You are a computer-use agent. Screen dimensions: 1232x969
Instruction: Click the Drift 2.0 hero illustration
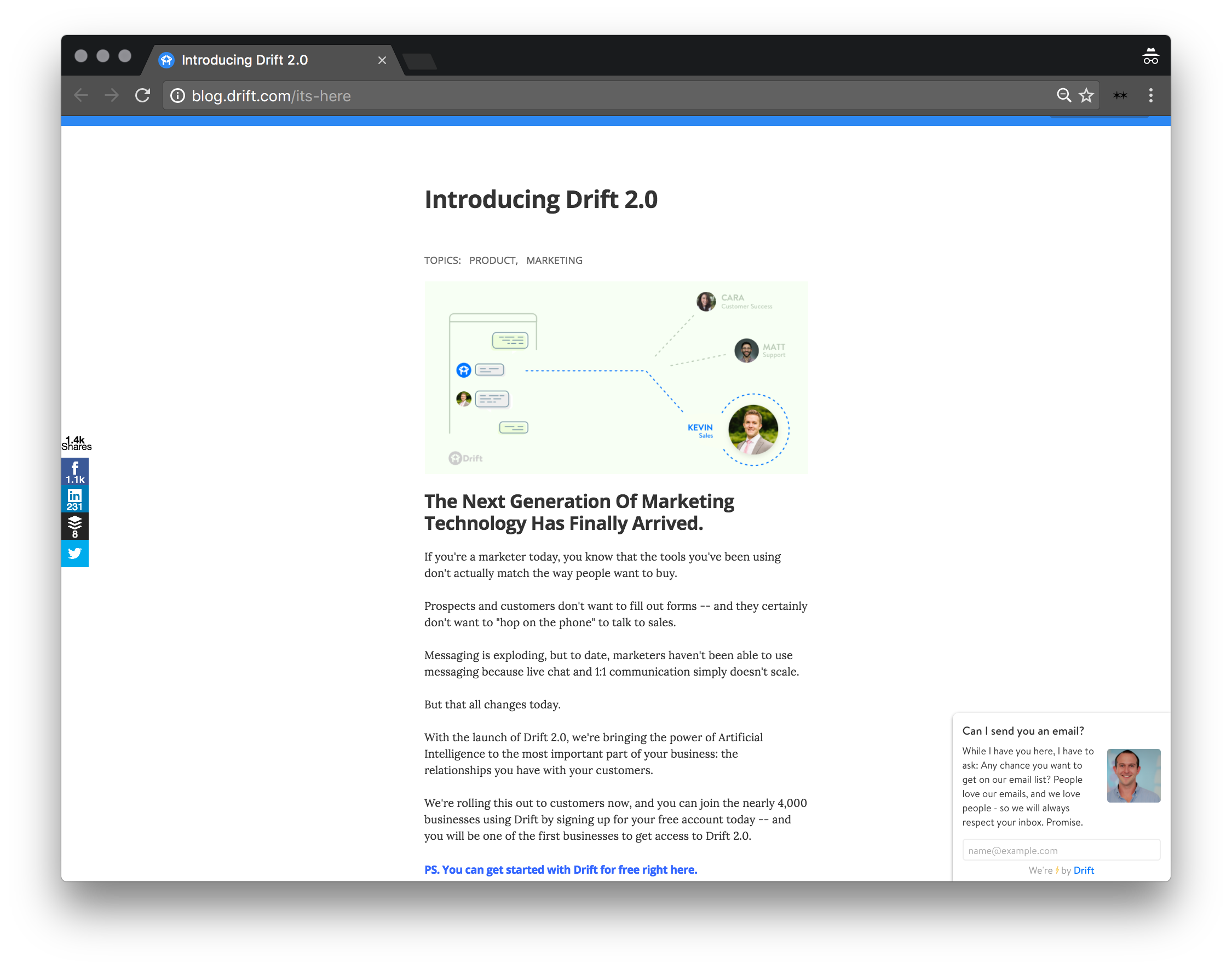615,378
